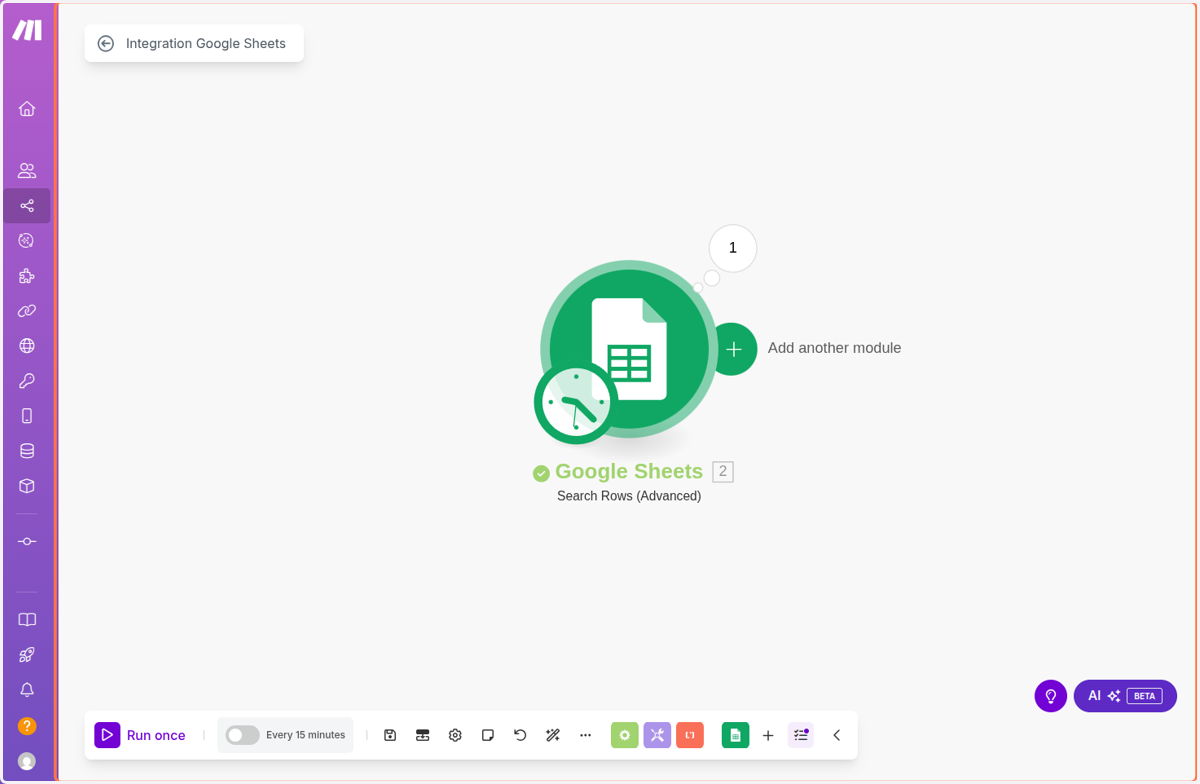1200x784 pixels.
Task: Open the green Flow control tool
Action: point(625,735)
